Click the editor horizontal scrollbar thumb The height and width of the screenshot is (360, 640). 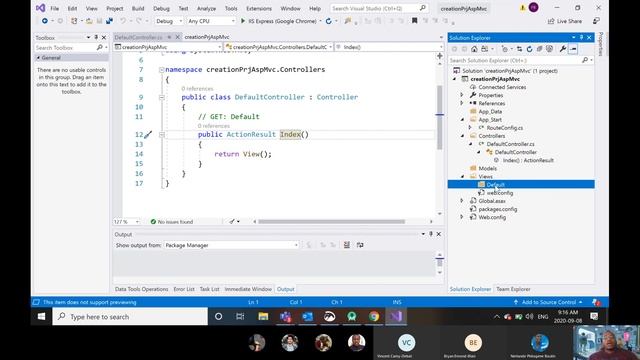(x=331, y=222)
